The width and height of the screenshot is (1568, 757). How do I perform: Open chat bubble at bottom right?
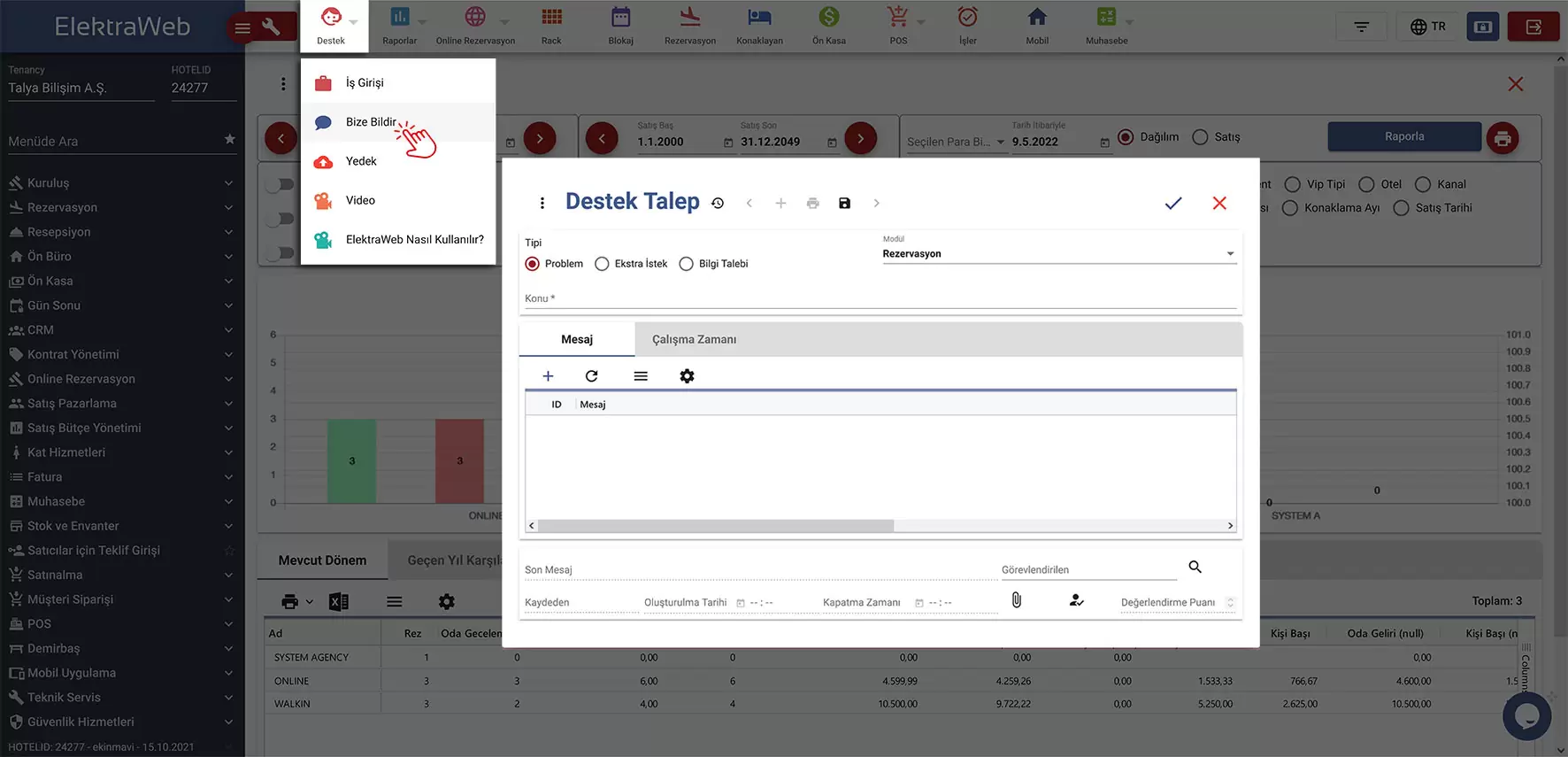pyautogui.click(x=1526, y=716)
